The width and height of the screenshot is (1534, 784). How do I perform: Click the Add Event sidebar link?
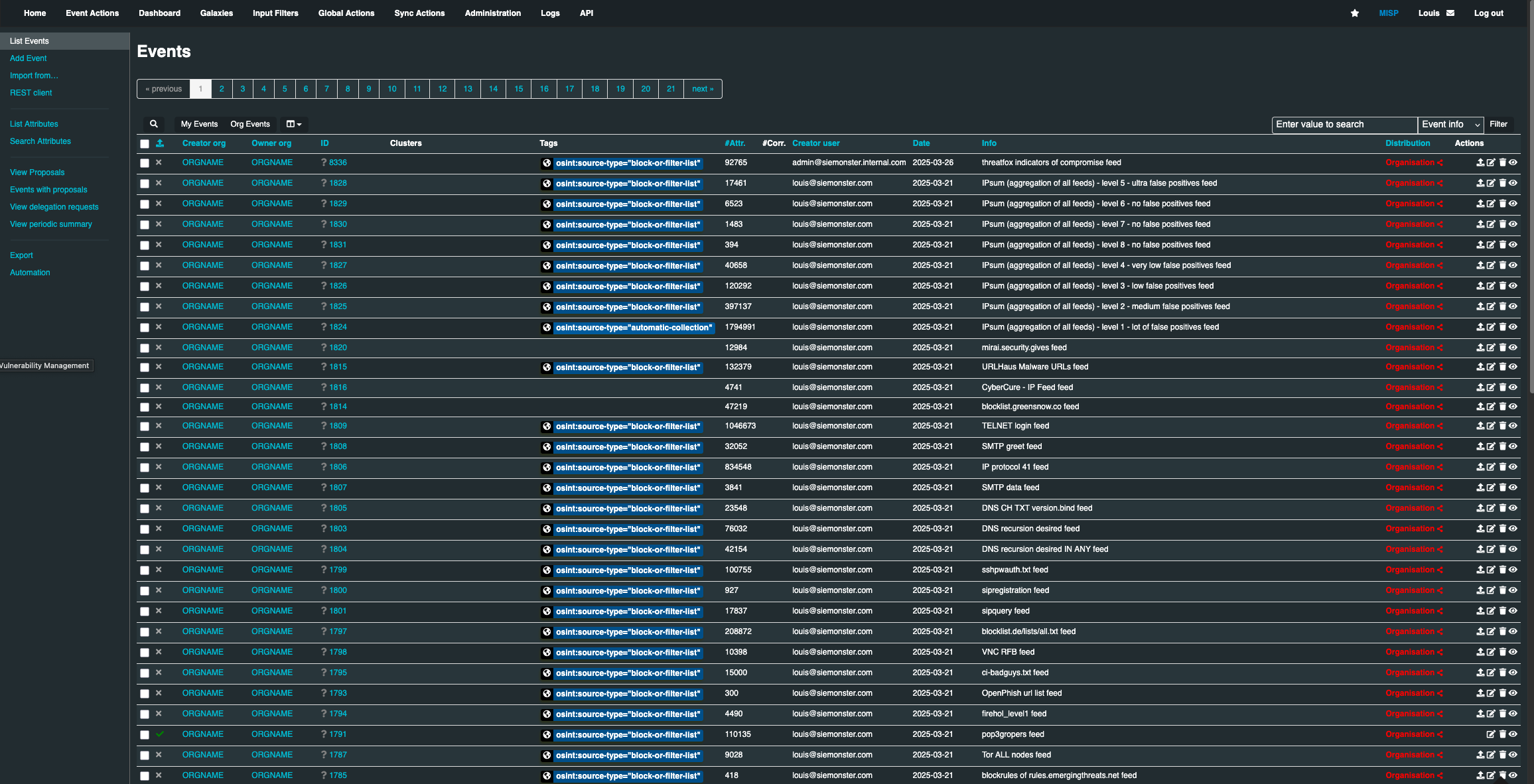coord(28,58)
